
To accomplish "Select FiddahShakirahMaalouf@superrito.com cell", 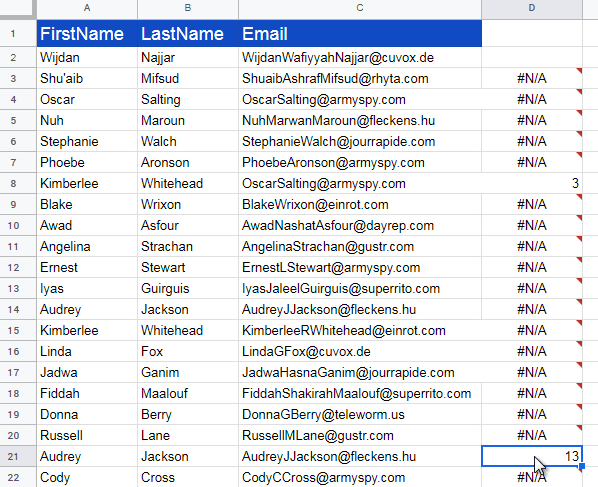I will coord(360,393).
